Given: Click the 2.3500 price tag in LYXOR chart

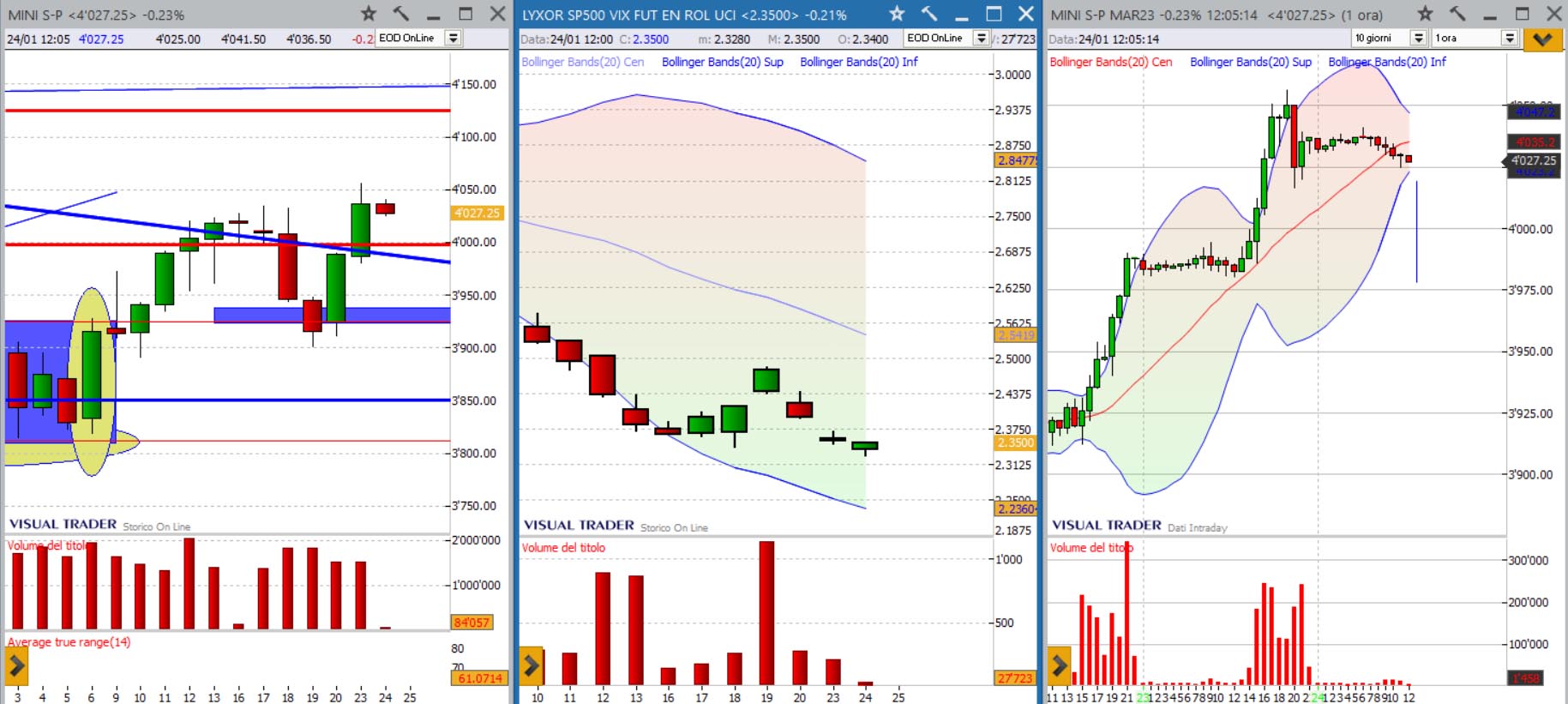Looking at the screenshot, I should (x=1016, y=442).
